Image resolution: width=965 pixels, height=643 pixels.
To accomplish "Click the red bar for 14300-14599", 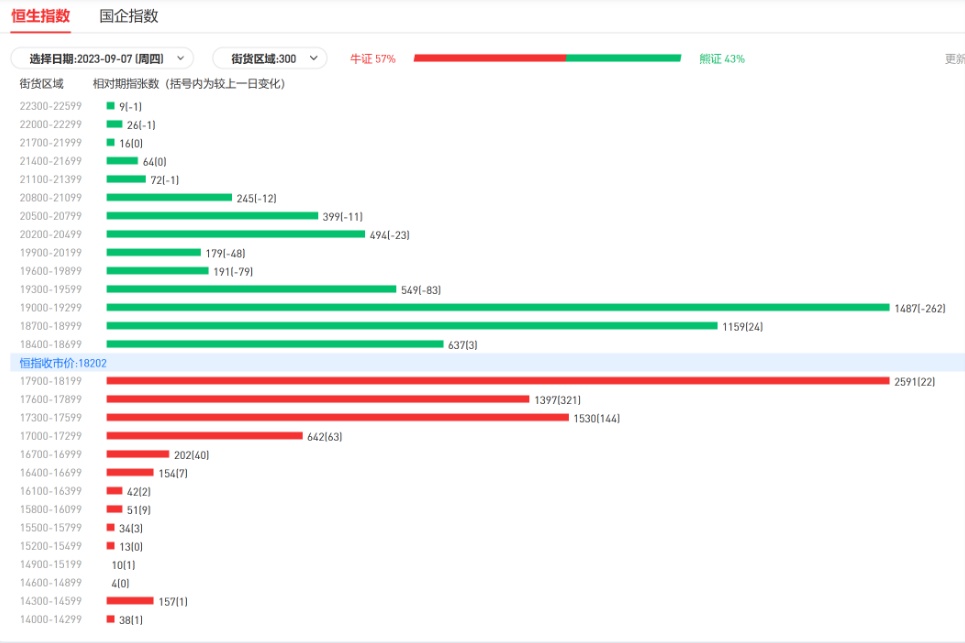I will [x=130, y=601].
